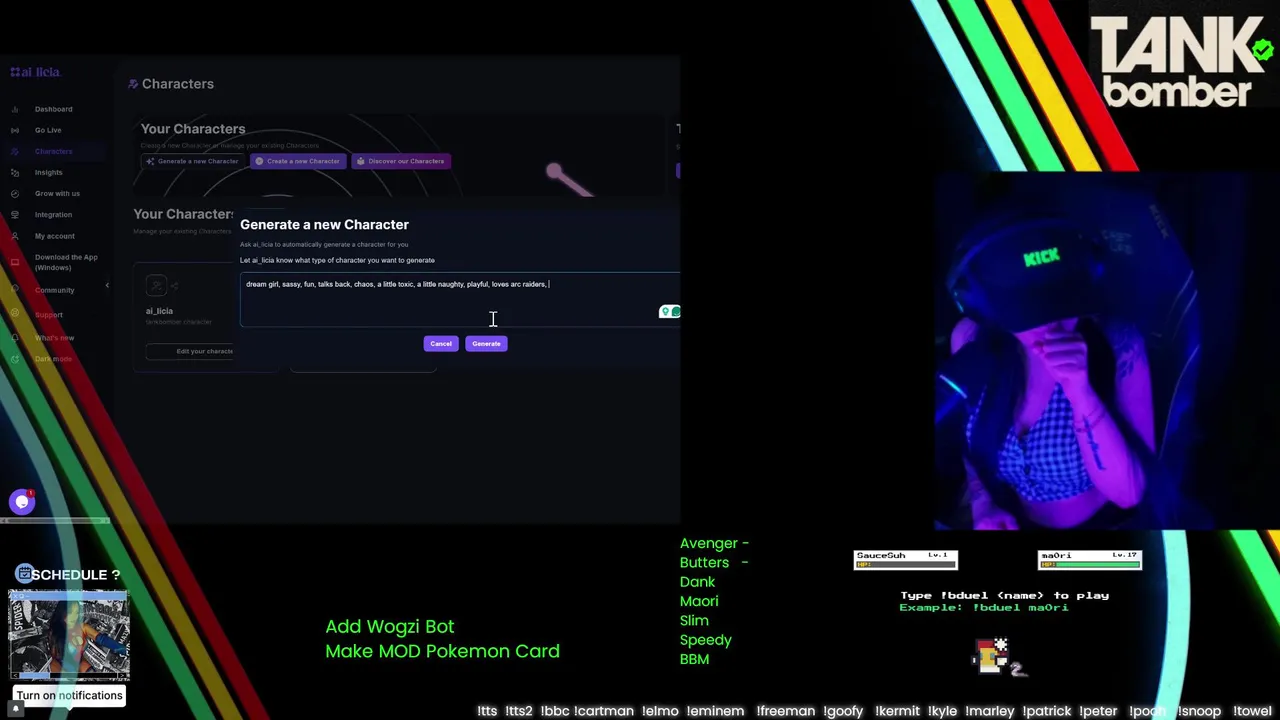Click the Grow with us icon
Viewport: 1280px width, 720px height.
coord(14,193)
